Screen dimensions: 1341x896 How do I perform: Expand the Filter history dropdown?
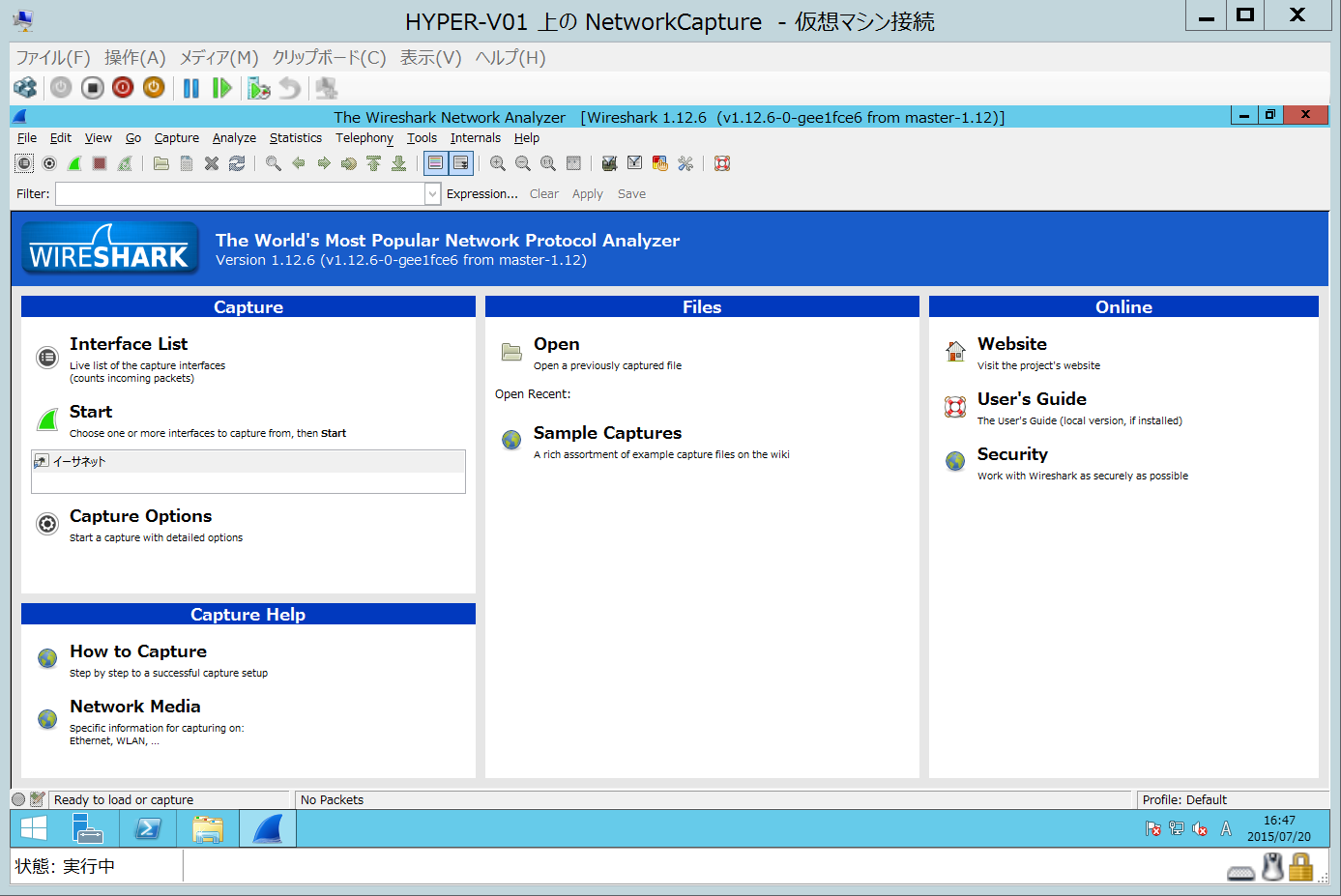pos(432,194)
